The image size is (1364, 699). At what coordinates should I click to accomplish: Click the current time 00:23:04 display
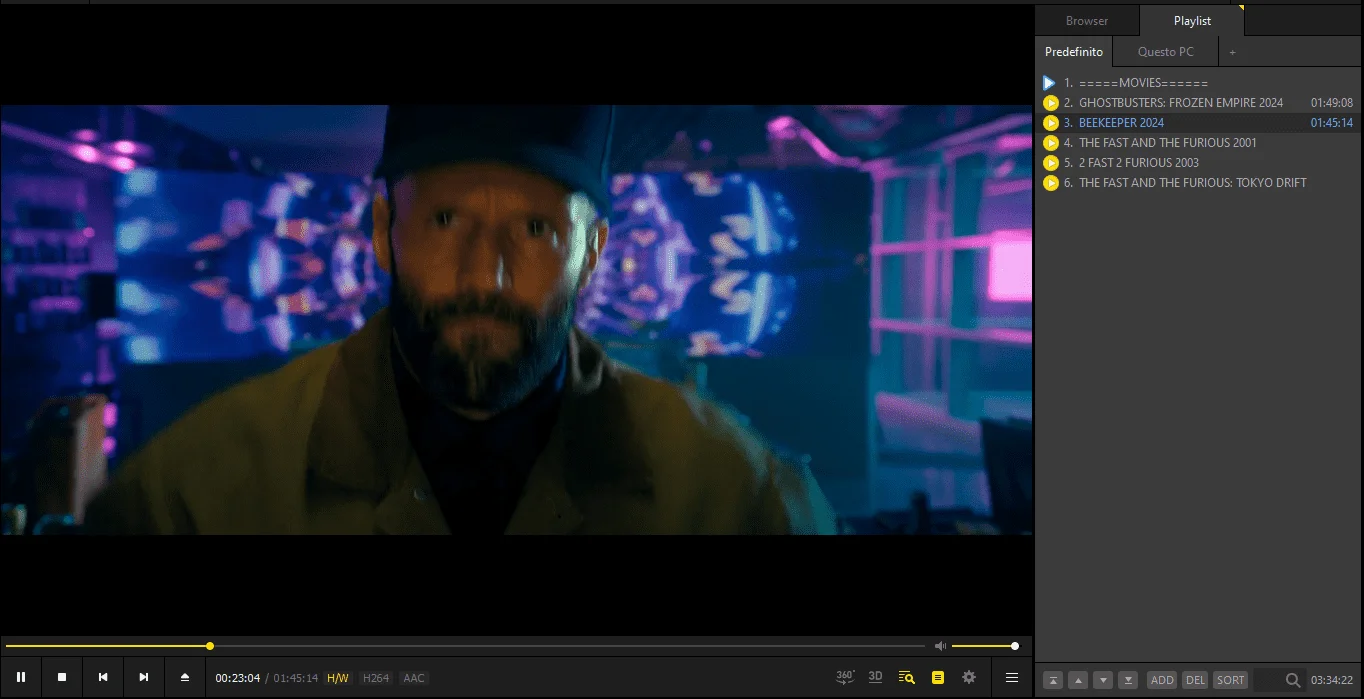coord(238,678)
